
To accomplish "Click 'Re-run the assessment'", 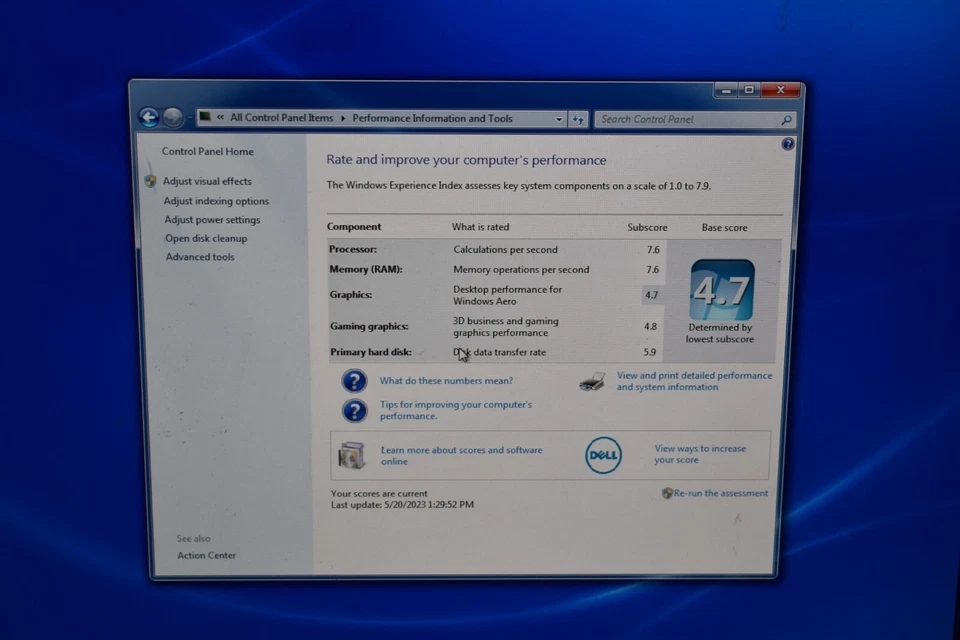I will pos(721,493).
